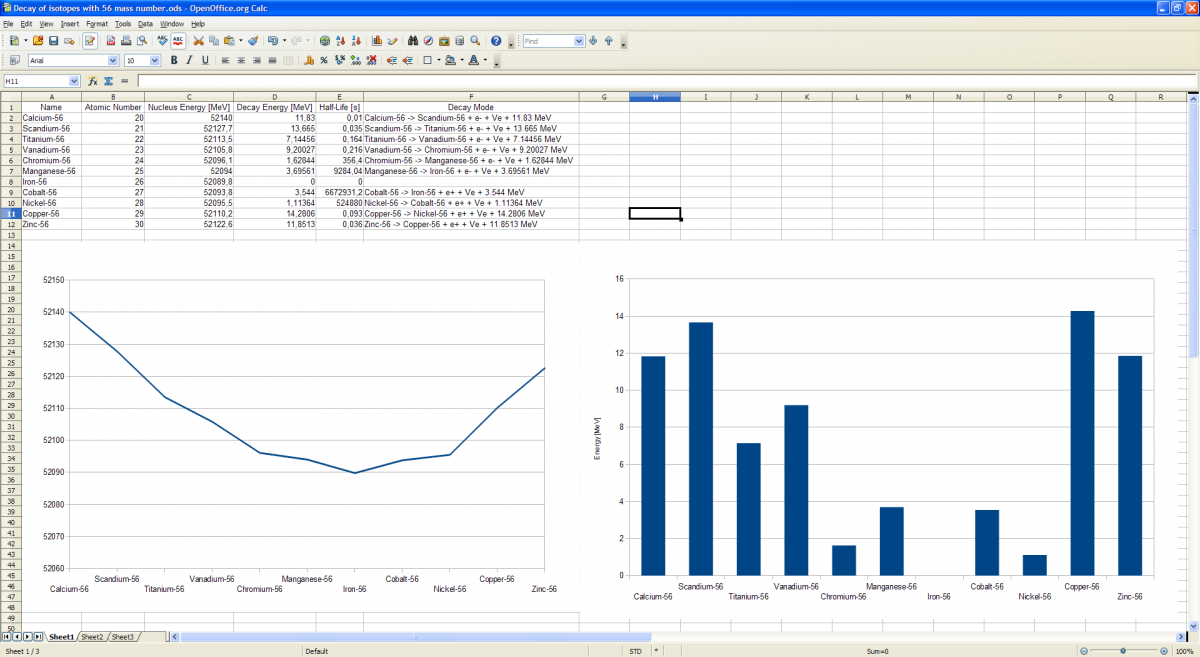Open the Format menu
Viewport: 1200px width, 657px height.
coord(96,23)
